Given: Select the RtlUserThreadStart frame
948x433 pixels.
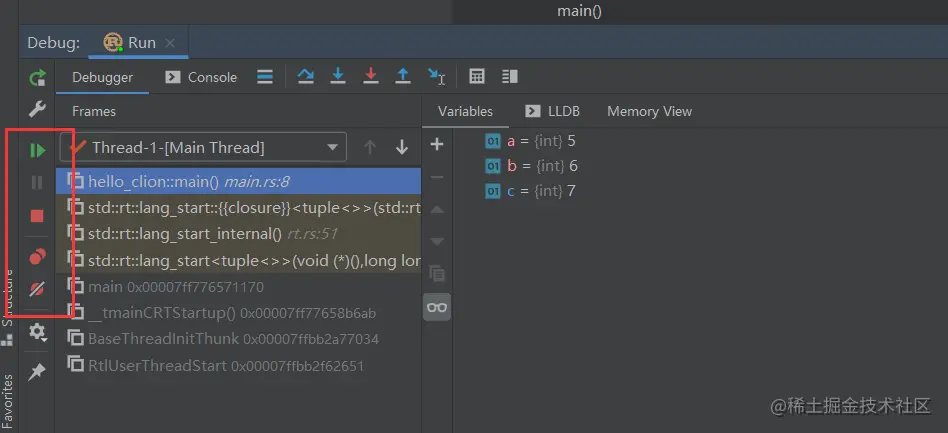Looking at the screenshot, I should [x=238, y=365].
